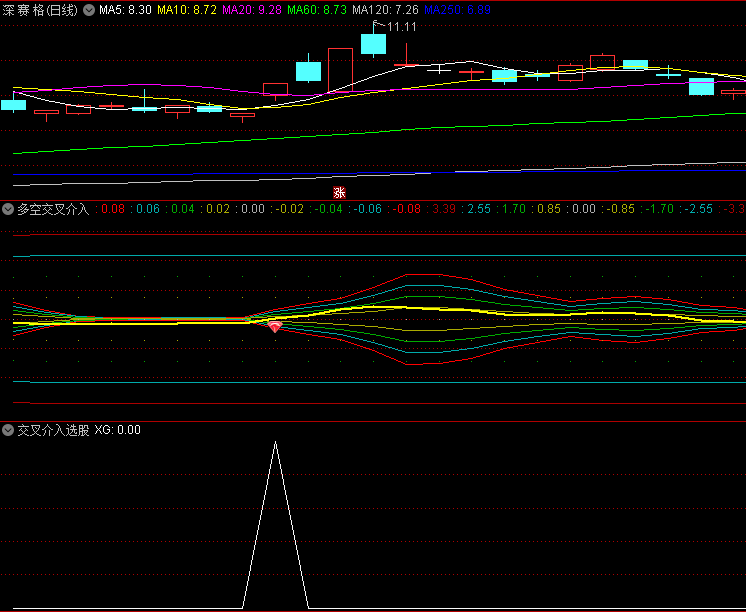This screenshot has width=746, height=612.
Task: Select the large red hollow candlestick
Action: [x=341, y=69]
